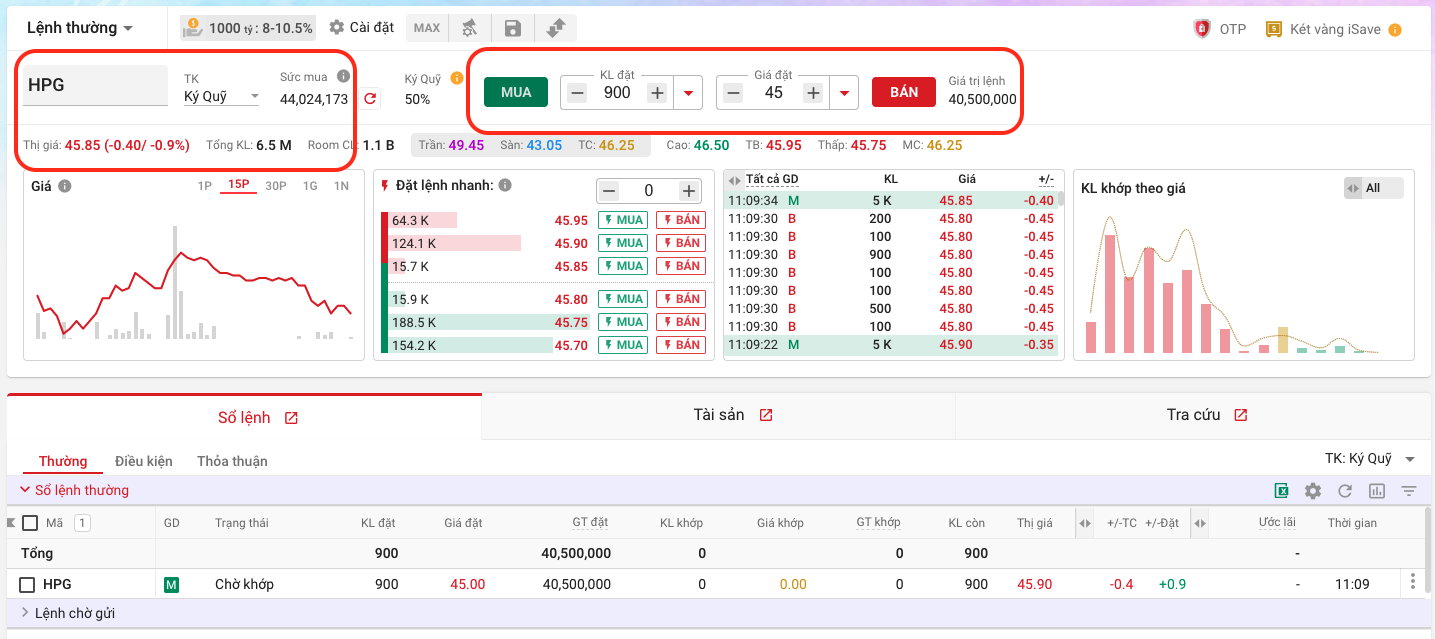
Task: Click the info icon beside Giá chart title
Action: [65, 186]
